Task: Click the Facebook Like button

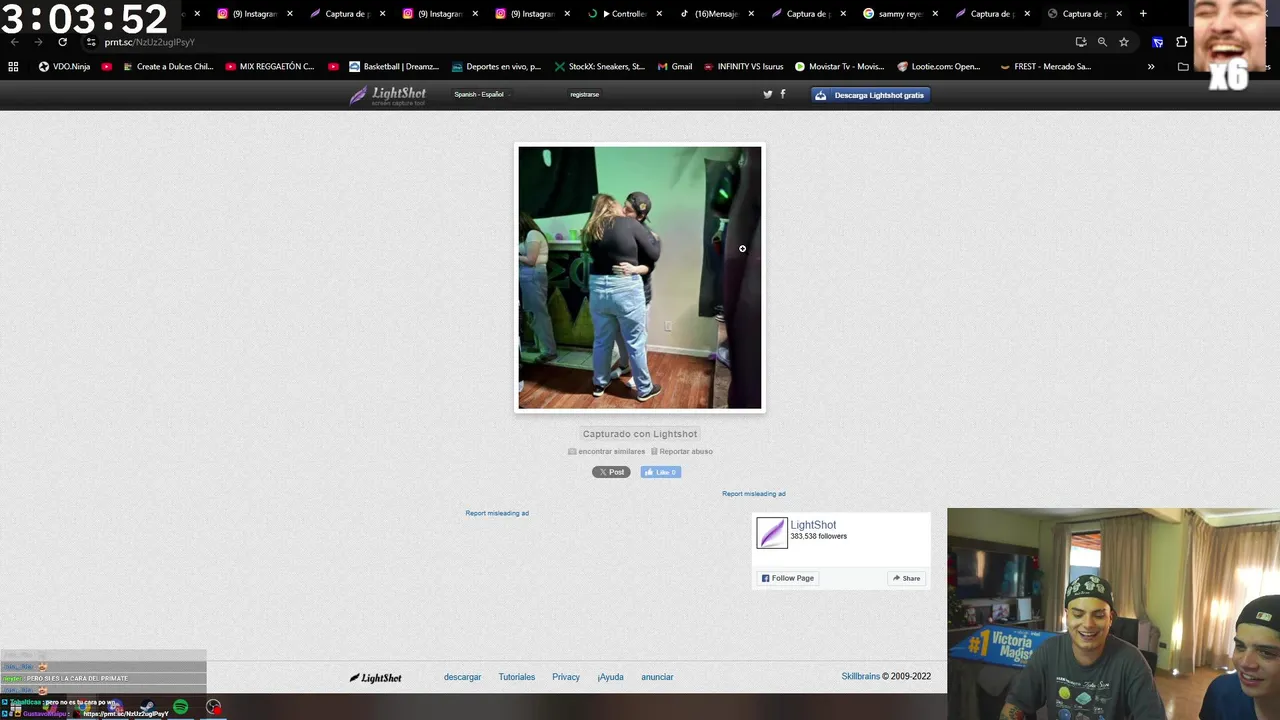Action: [x=660, y=472]
